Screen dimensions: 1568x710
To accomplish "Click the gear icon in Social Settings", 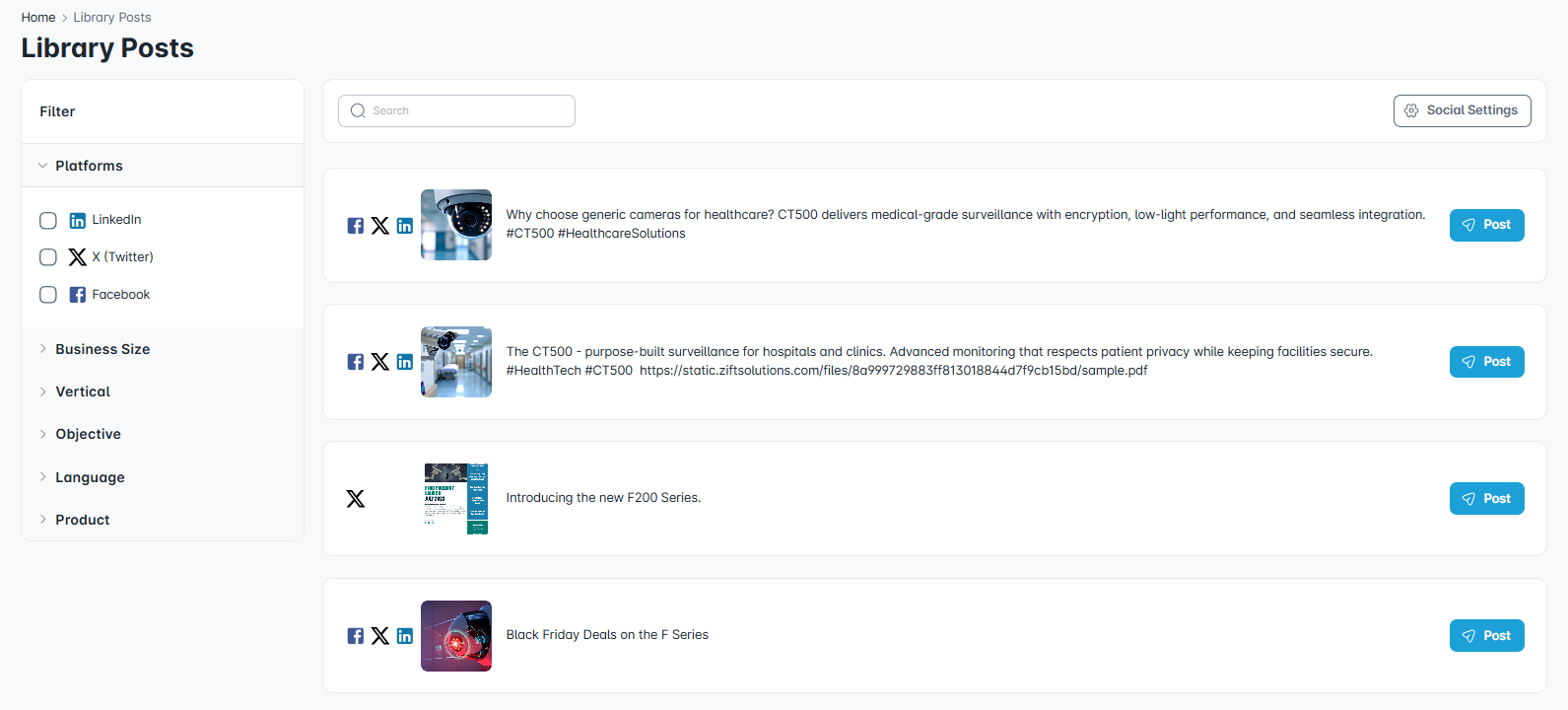I will click(x=1411, y=110).
